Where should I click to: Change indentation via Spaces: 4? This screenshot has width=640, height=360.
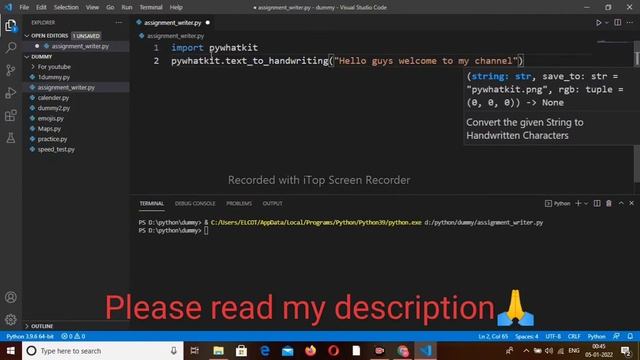point(527,336)
